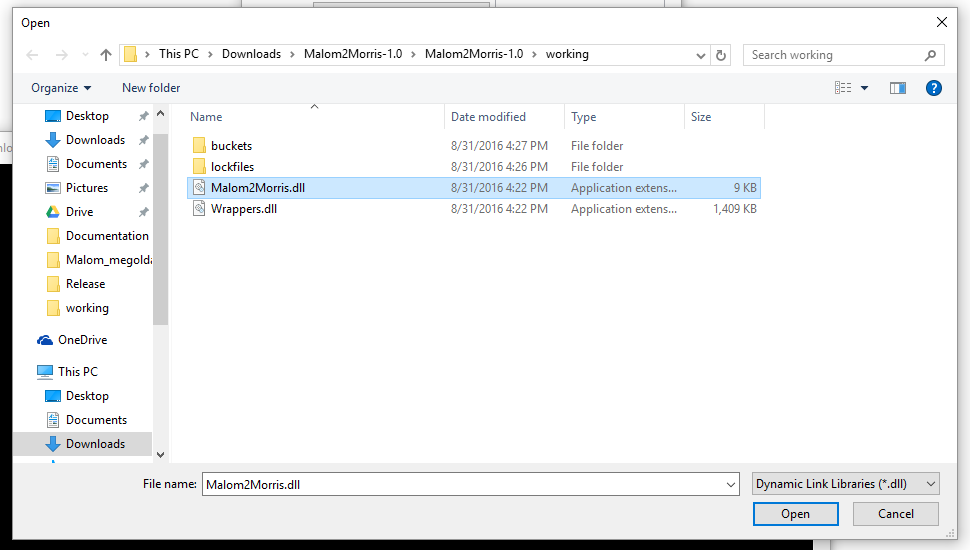Click the Open button

(795, 514)
